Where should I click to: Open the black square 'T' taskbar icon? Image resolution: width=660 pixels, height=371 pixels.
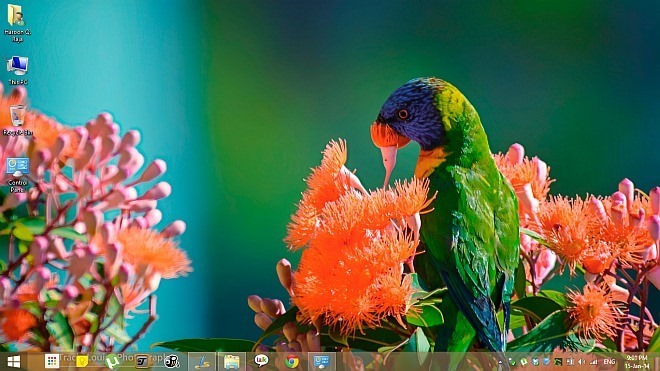142,361
